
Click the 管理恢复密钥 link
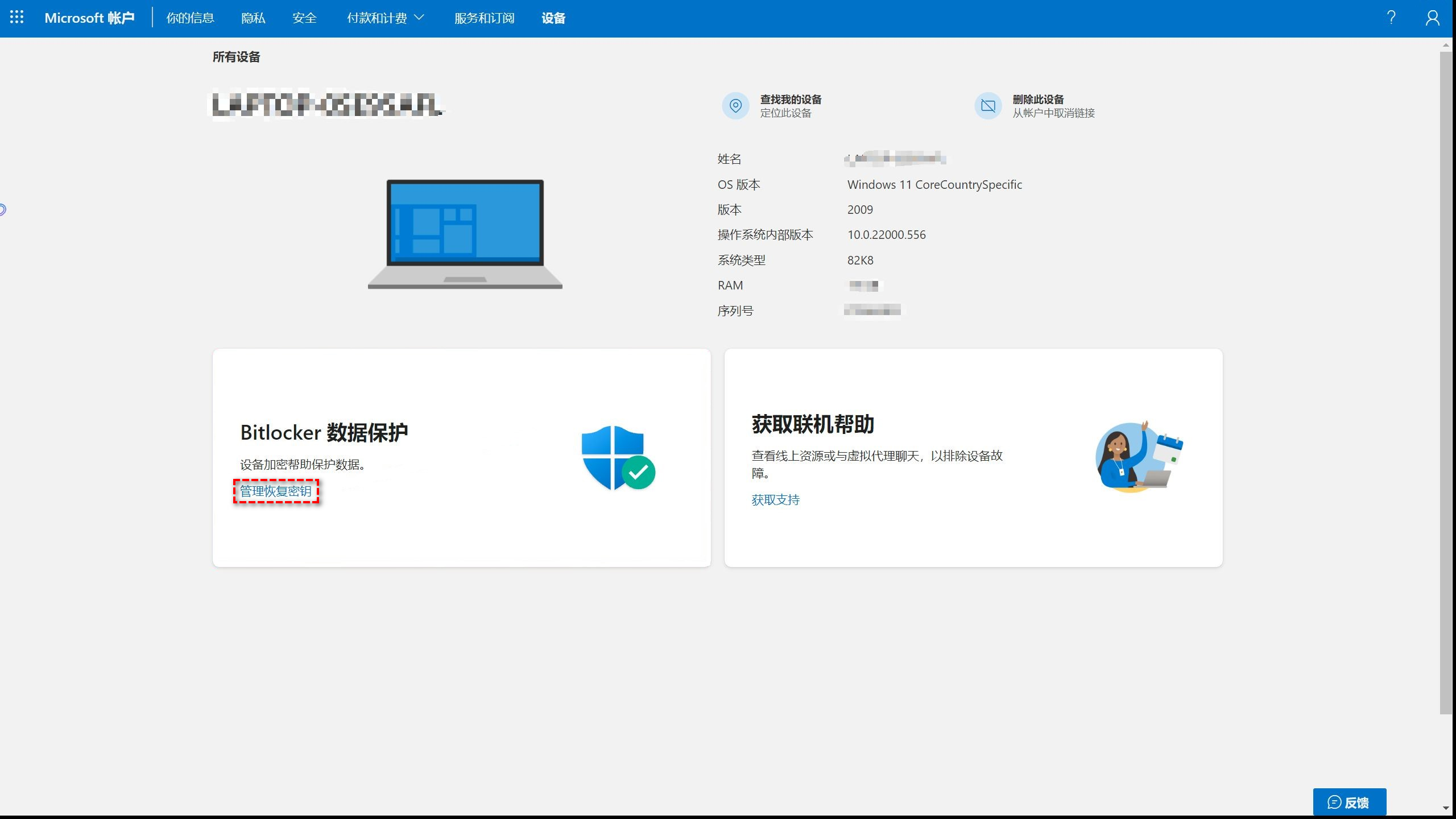pyautogui.click(x=276, y=491)
